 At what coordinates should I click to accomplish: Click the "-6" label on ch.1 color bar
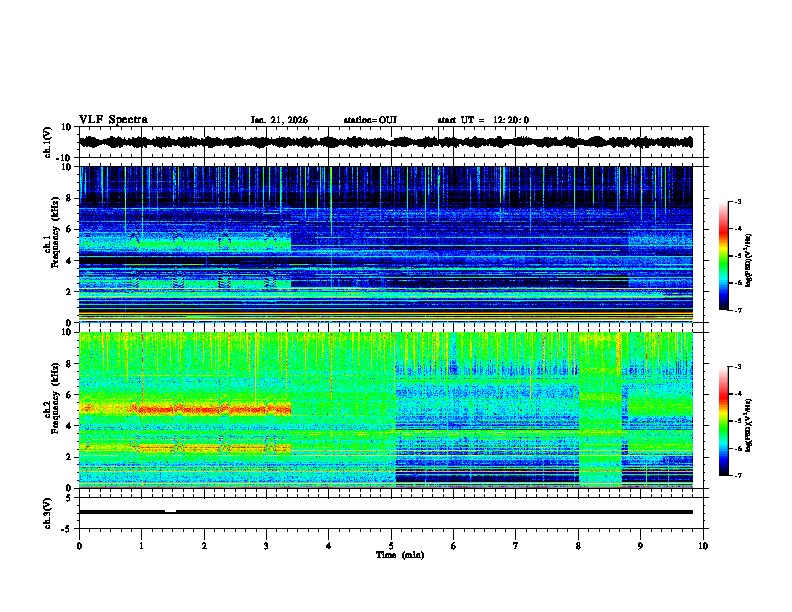(x=738, y=283)
